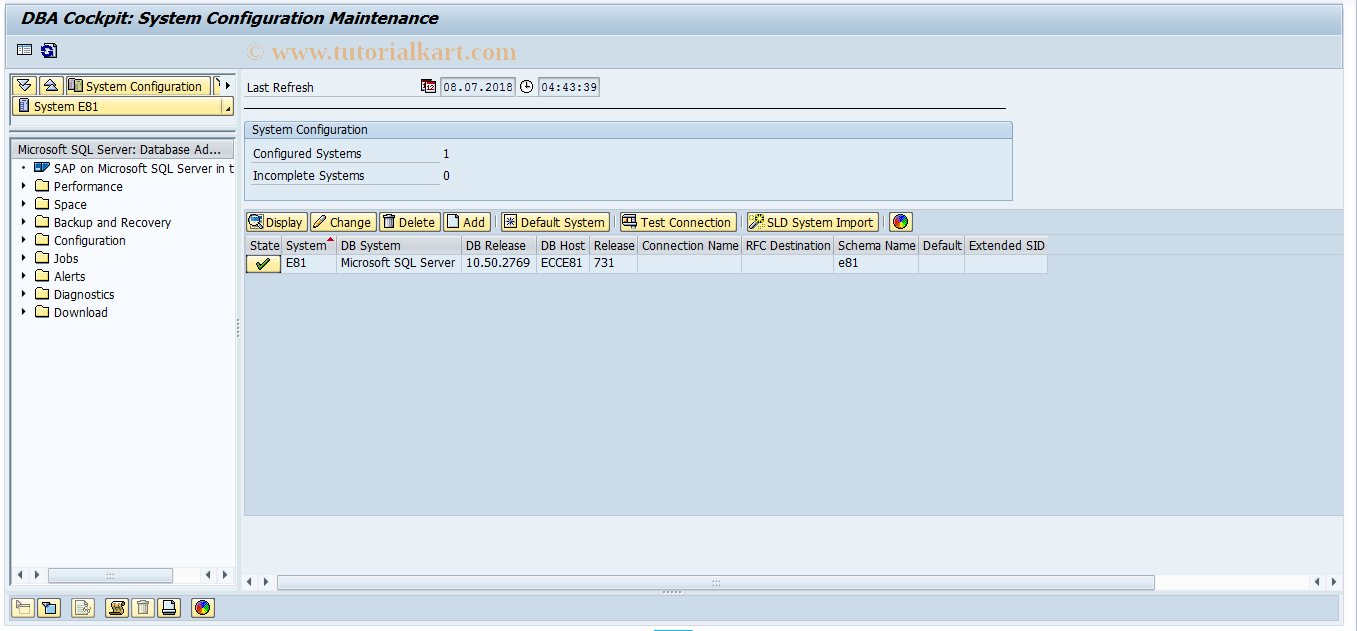Expand the Diagnostics folder
Image resolution: width=1357 pixels, height=631 pixels.
coord(23,294)
